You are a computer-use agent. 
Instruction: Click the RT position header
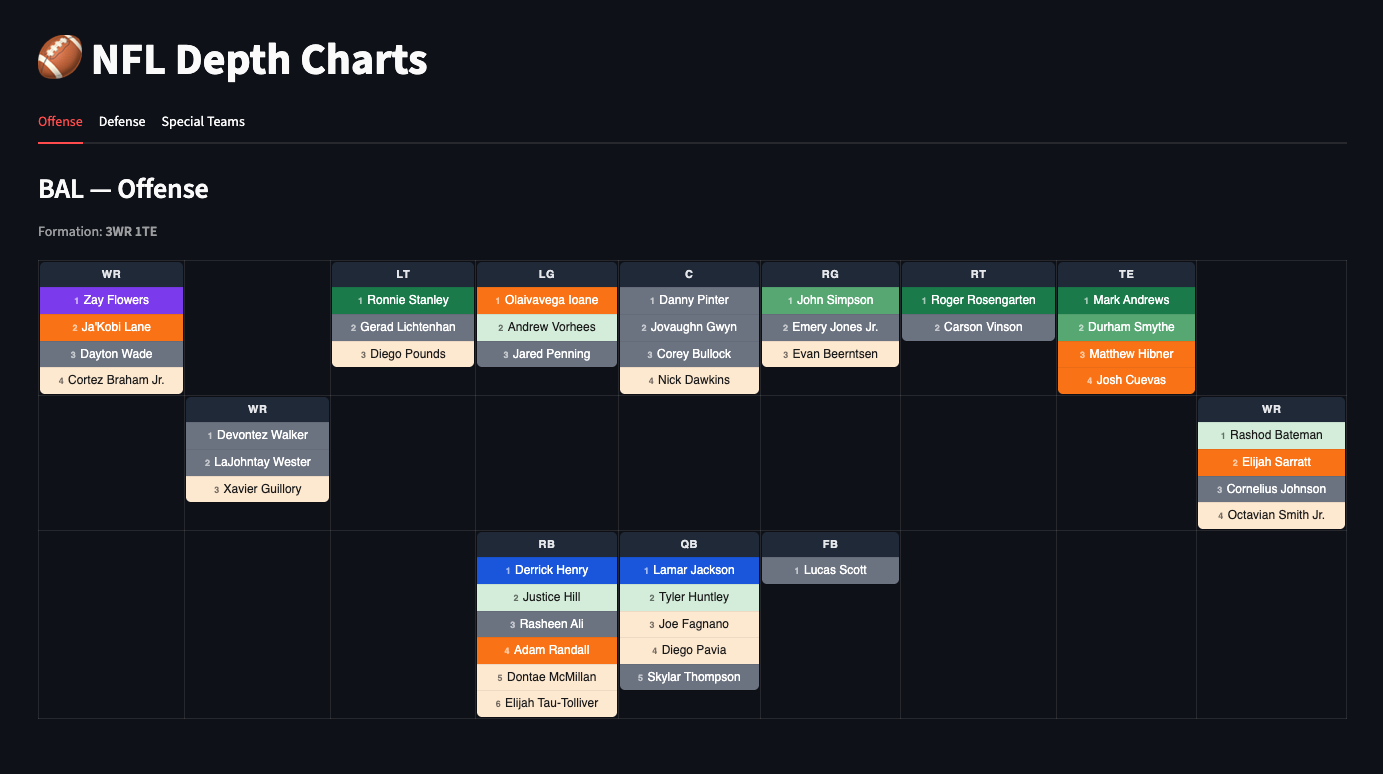pyautogui.click(x=978, y=274)
